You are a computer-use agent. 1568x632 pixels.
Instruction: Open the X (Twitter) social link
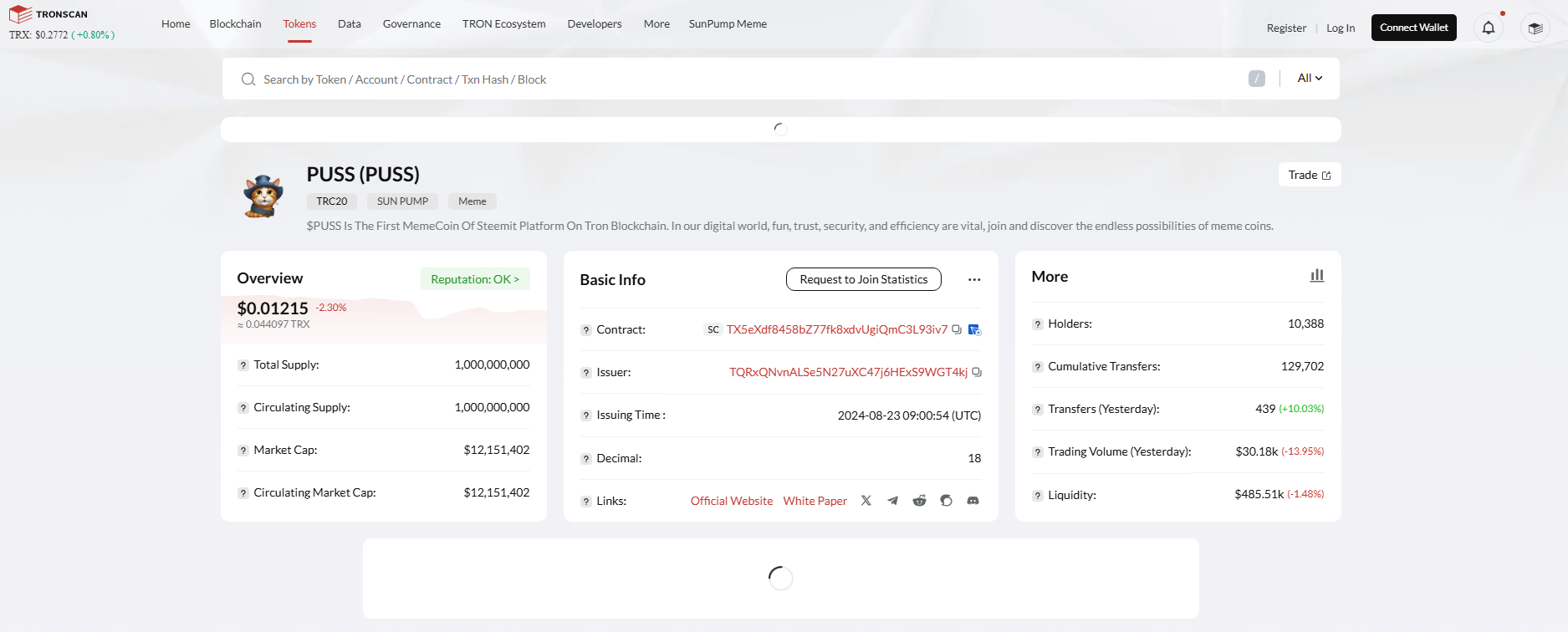866,501
